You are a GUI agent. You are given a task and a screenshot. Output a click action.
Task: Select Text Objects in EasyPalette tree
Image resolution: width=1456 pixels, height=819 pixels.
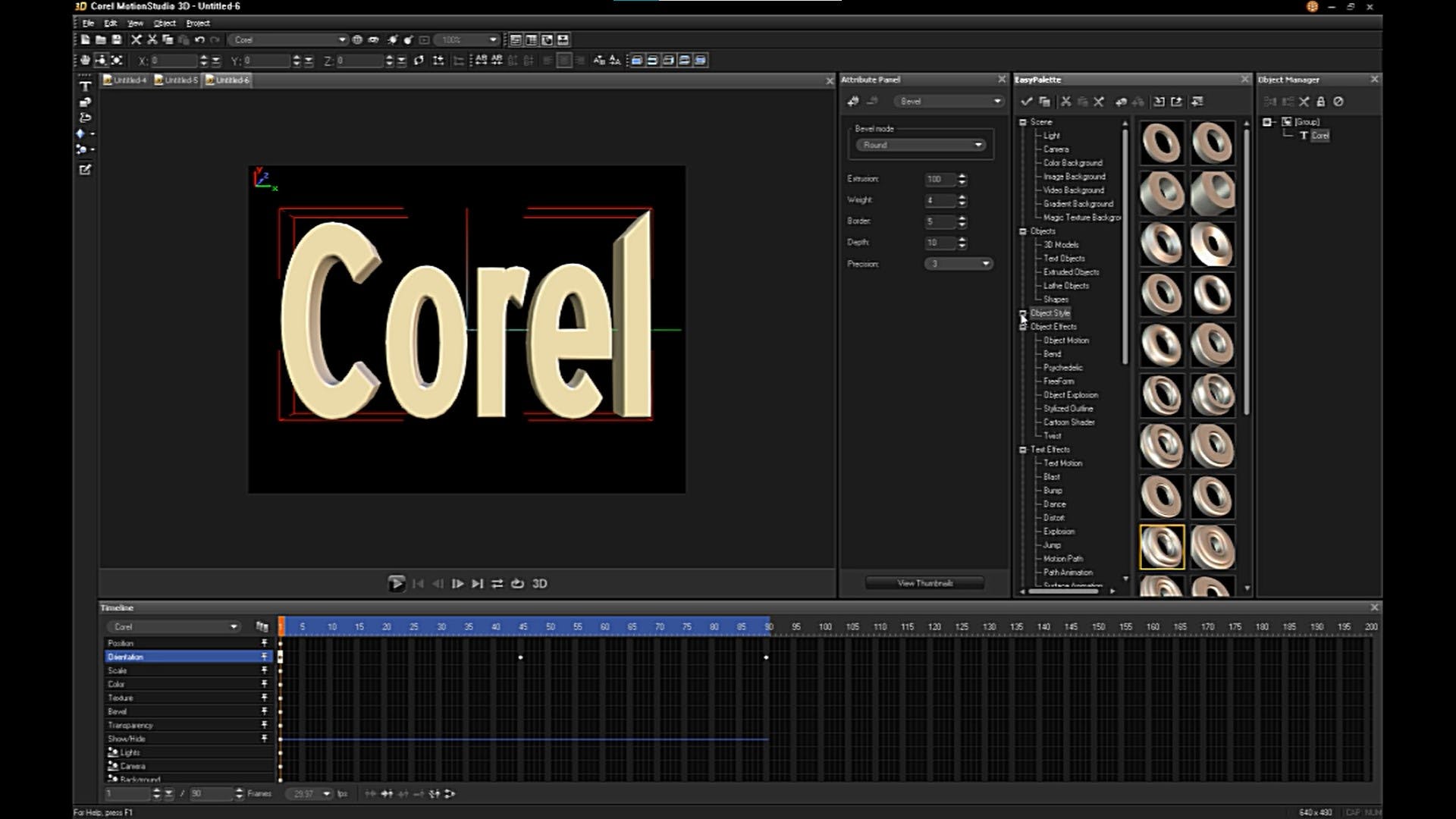[x=1064, y=259]
